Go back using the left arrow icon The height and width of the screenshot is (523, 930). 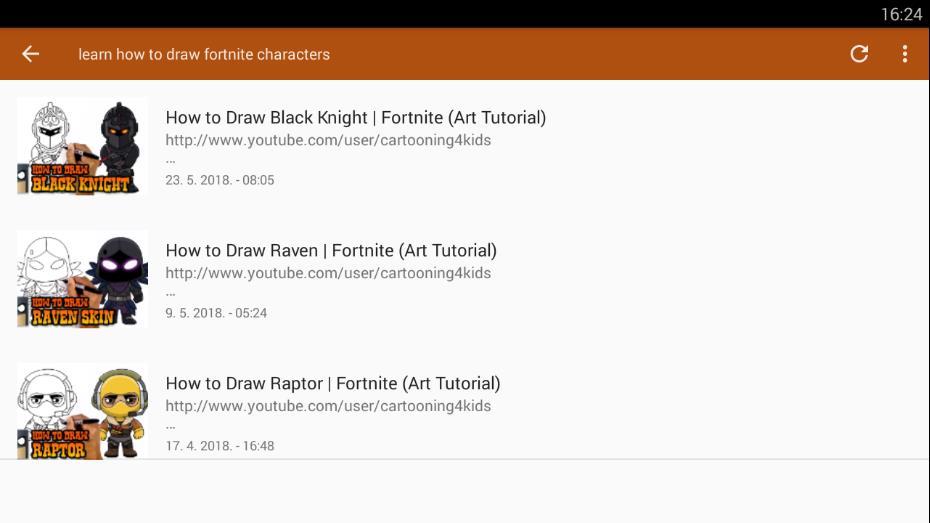30,54
